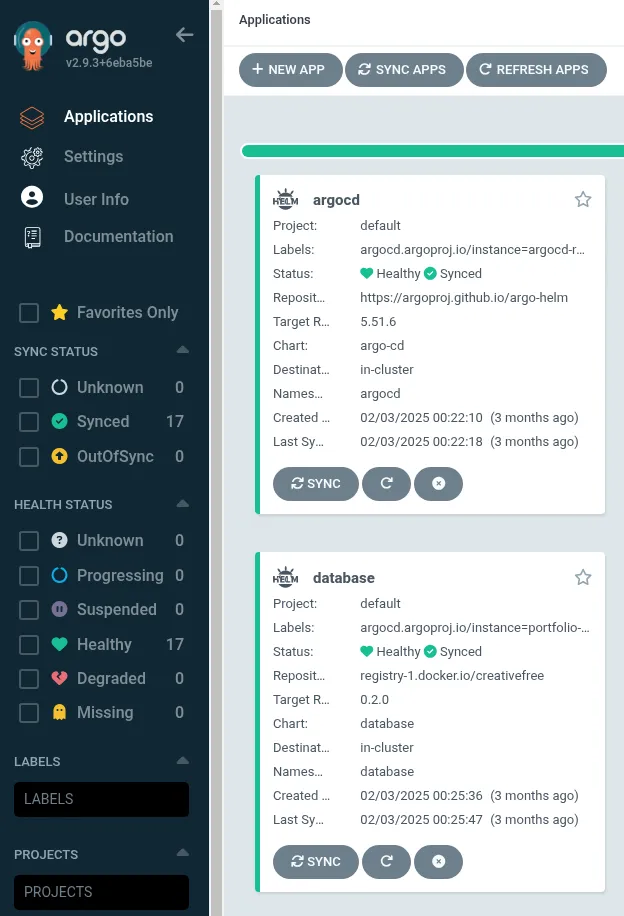Collapse the LABELS filter section
The width and height of the screenshot is (624, 916).
click(x=182, y=761)
